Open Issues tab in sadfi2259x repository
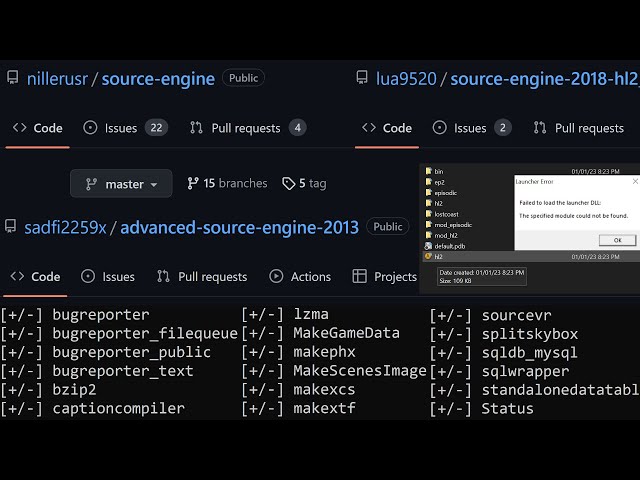The image size is (640, 480). (108, 277)
